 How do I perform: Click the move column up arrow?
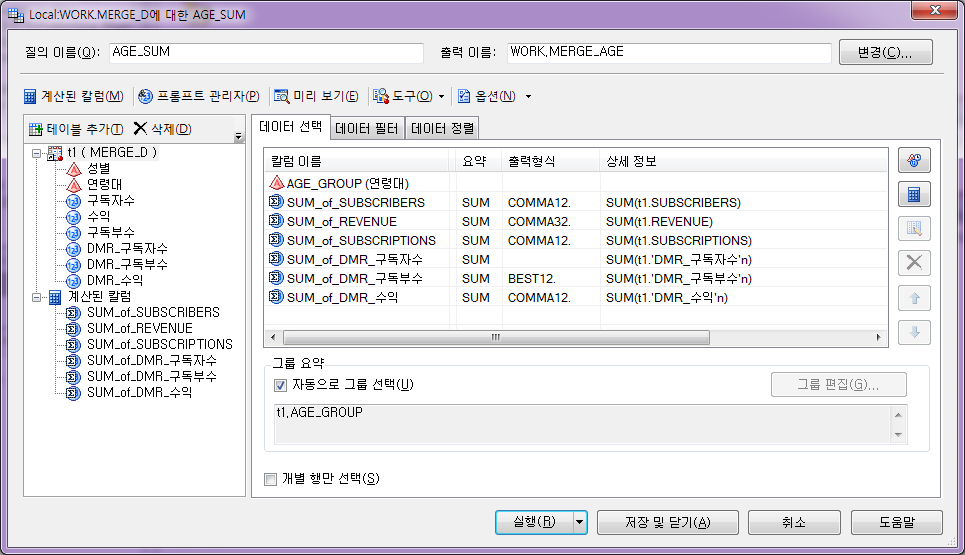[914, 298]
